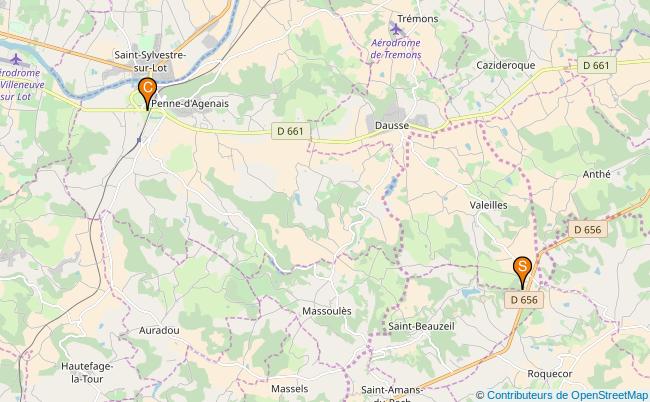Viewport: 650px width, 402px height.
Task: Click the Penne-d'Agenais town label
Action: [190, 104]
